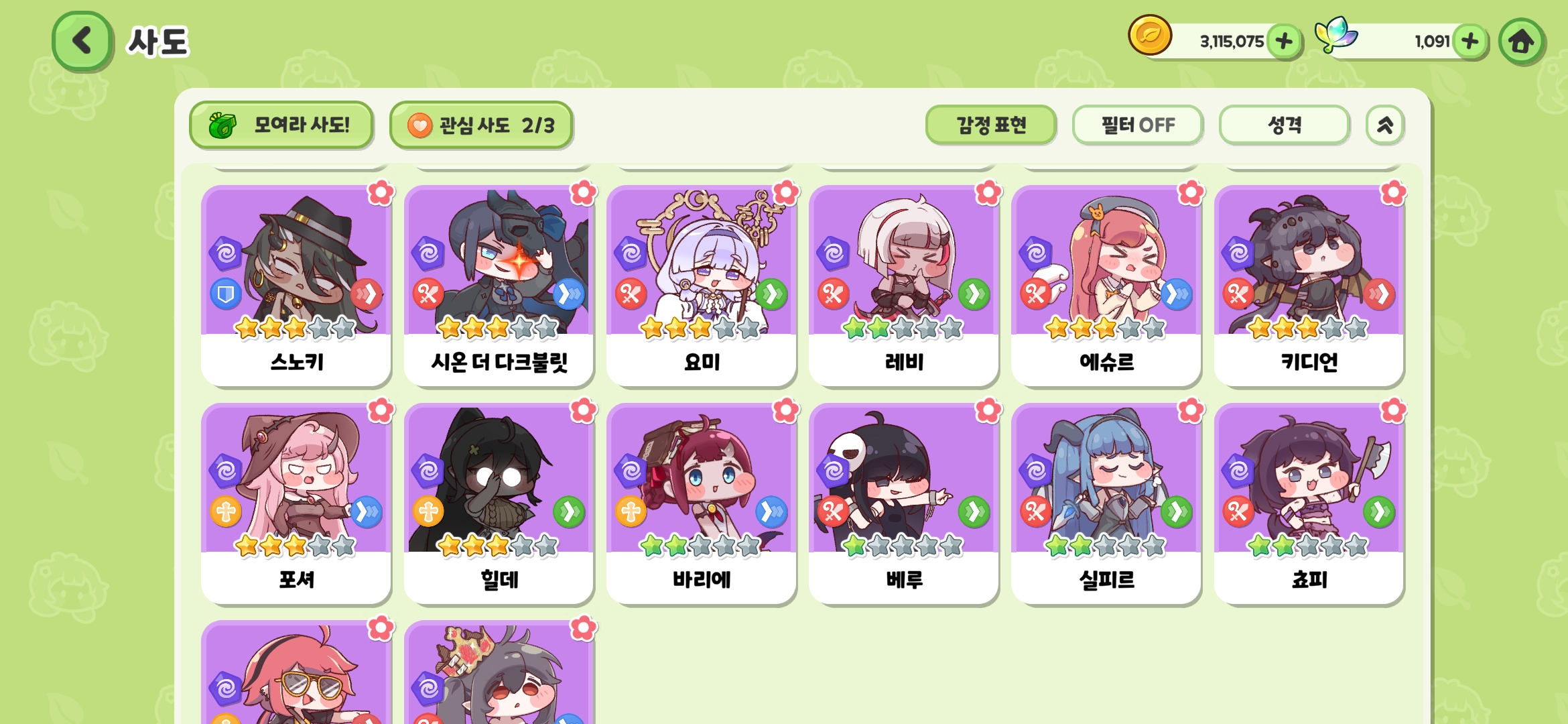
Task: Toggle the favorite flower on 요미 card
Action: (x=786, y=192)
